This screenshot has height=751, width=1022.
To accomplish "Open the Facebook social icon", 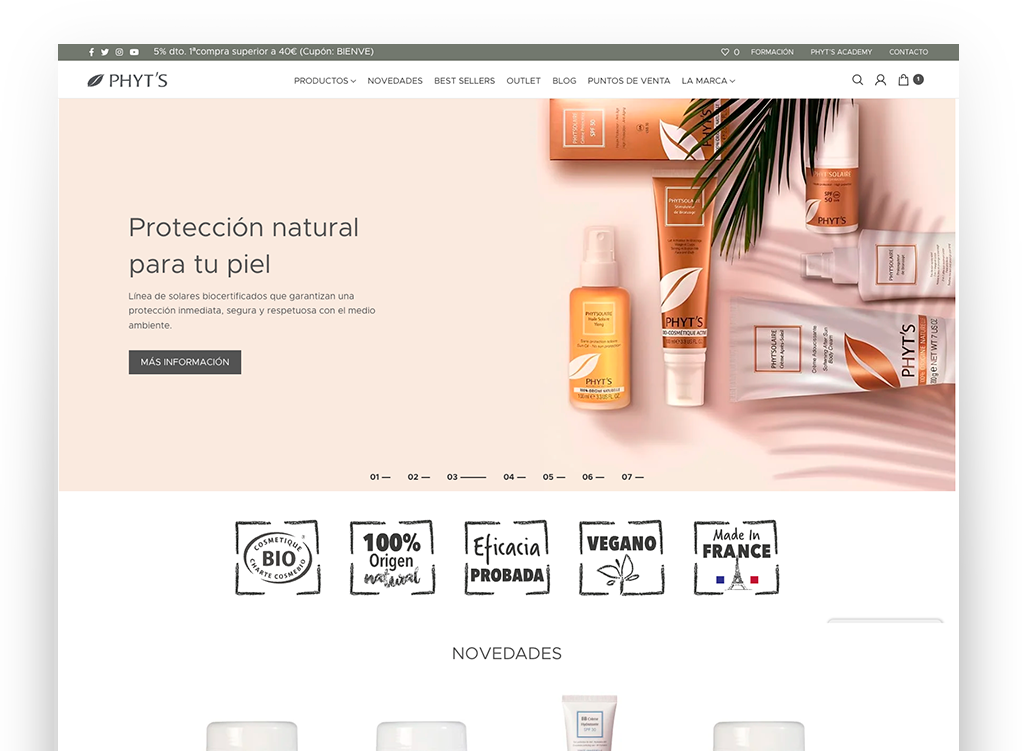I will (x=92, y=52).
